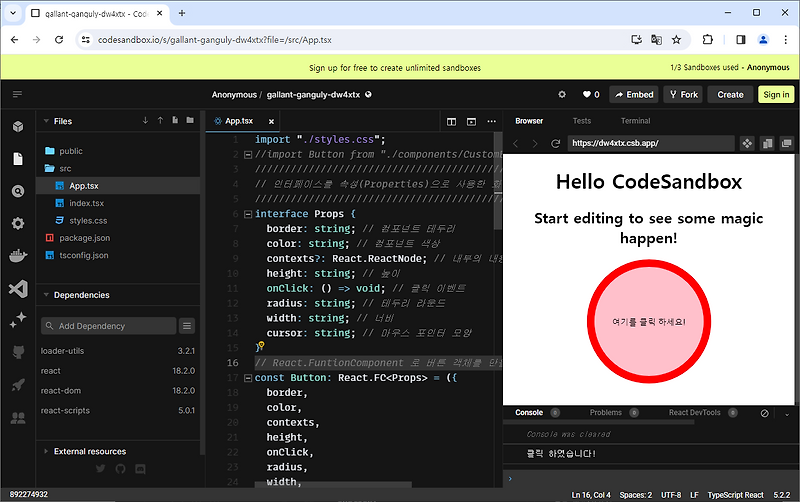
Task: Open the AI sparkles sidebar icon
Action: (x=18, y=320)
